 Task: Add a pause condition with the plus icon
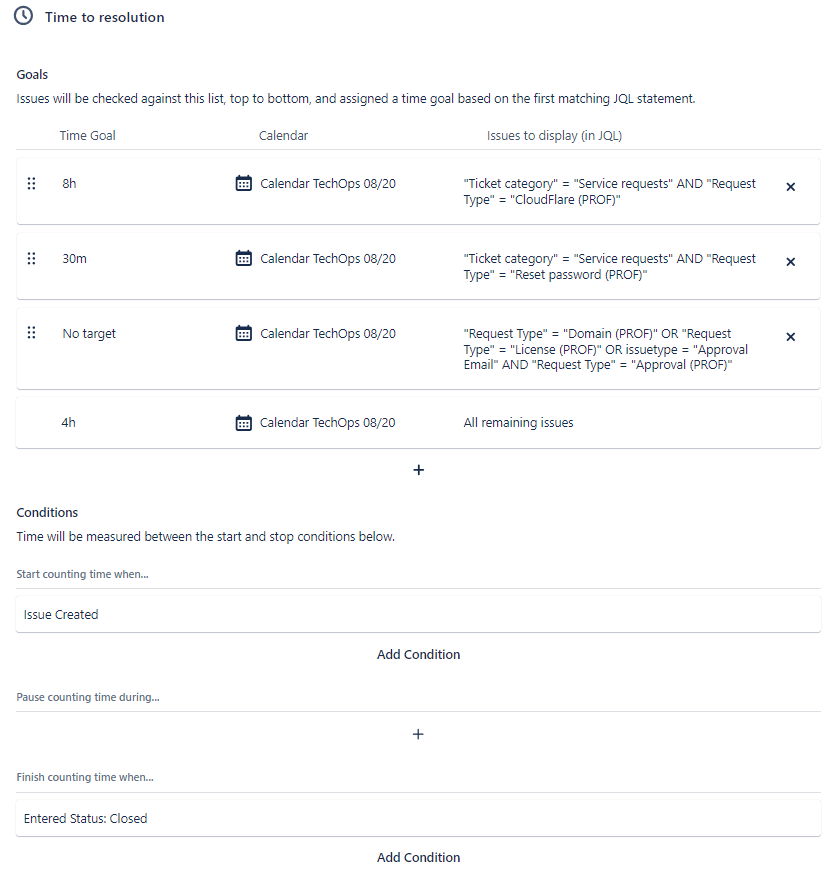[x=418, y=734]
